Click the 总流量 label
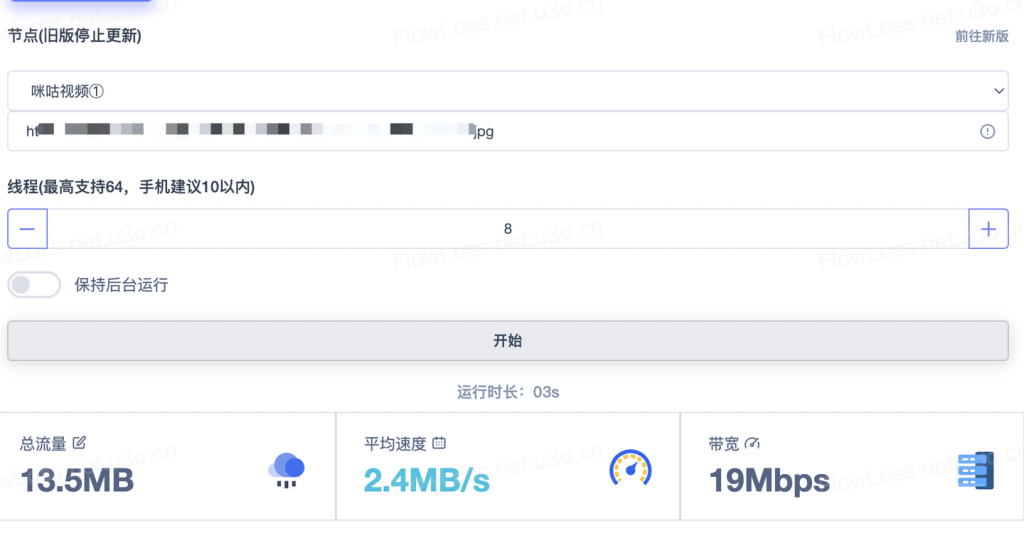The height and width of the screenshot is (538, 1024). click(x=43, y=444)
